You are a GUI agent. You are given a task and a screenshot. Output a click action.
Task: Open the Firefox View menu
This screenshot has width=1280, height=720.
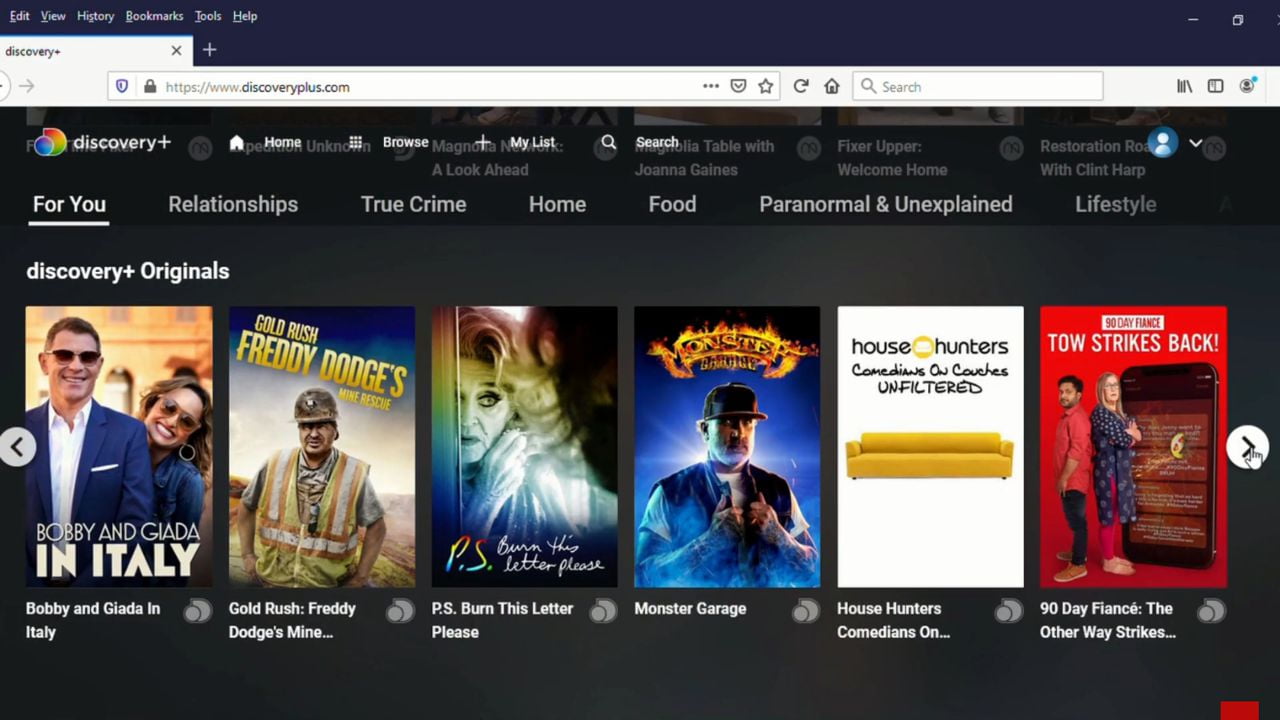[x=53, y=16]
